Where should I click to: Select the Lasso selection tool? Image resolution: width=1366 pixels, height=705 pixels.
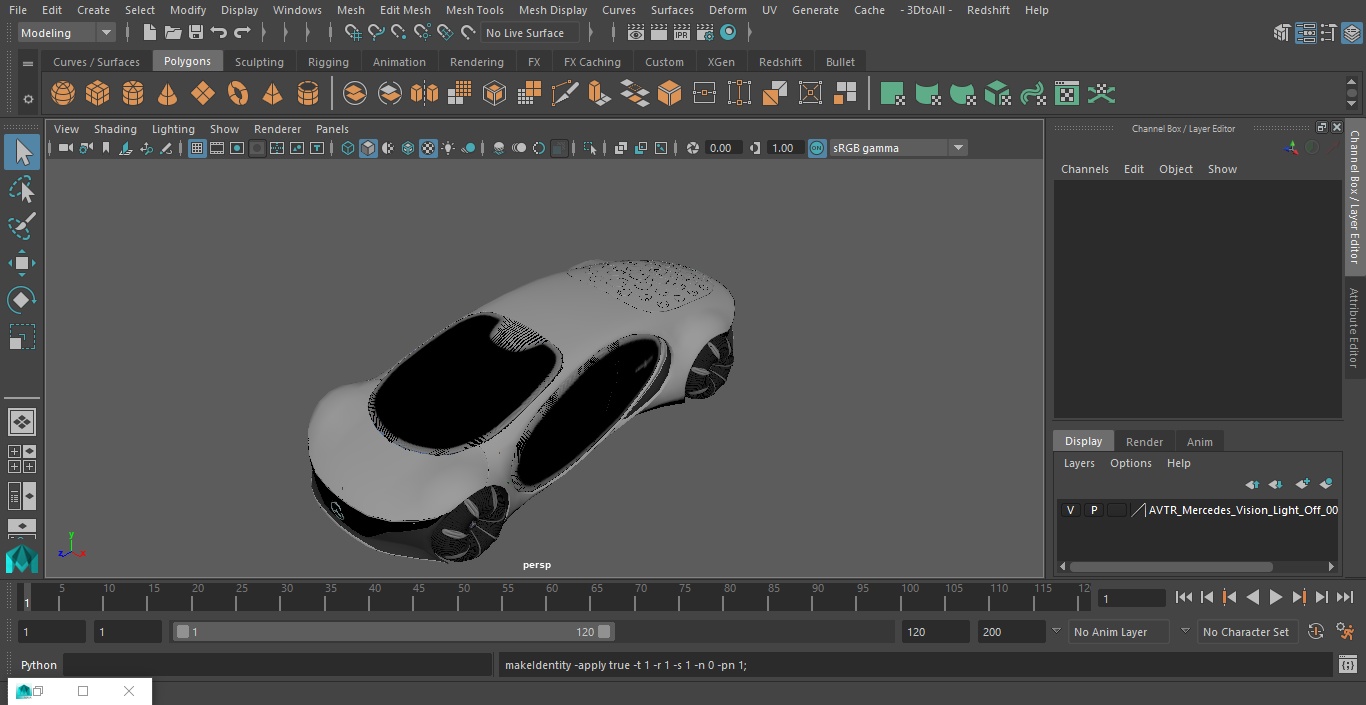[x=22, y=190]
